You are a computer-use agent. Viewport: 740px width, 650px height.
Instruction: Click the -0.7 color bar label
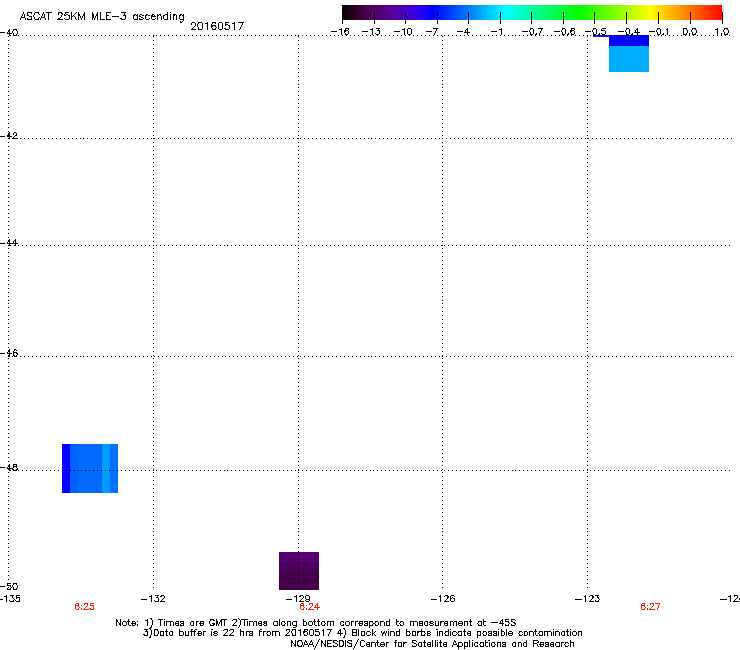click(x=532, y=32)
